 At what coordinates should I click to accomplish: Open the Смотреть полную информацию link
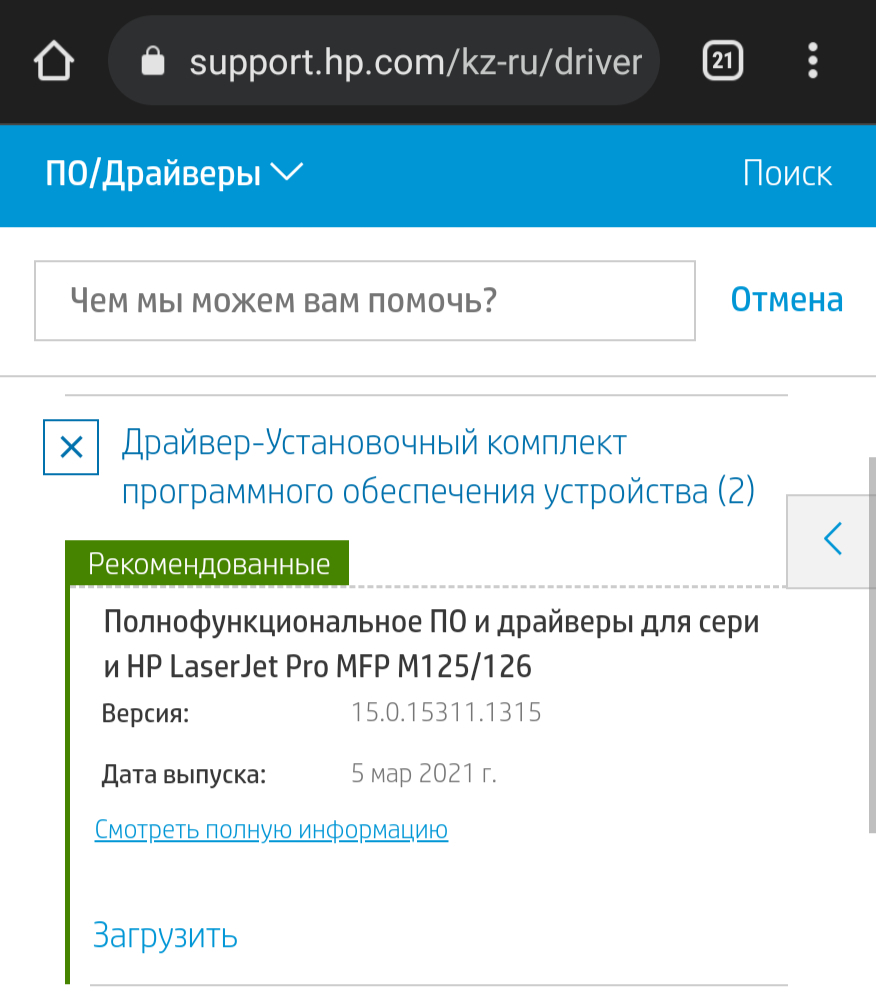271,829
